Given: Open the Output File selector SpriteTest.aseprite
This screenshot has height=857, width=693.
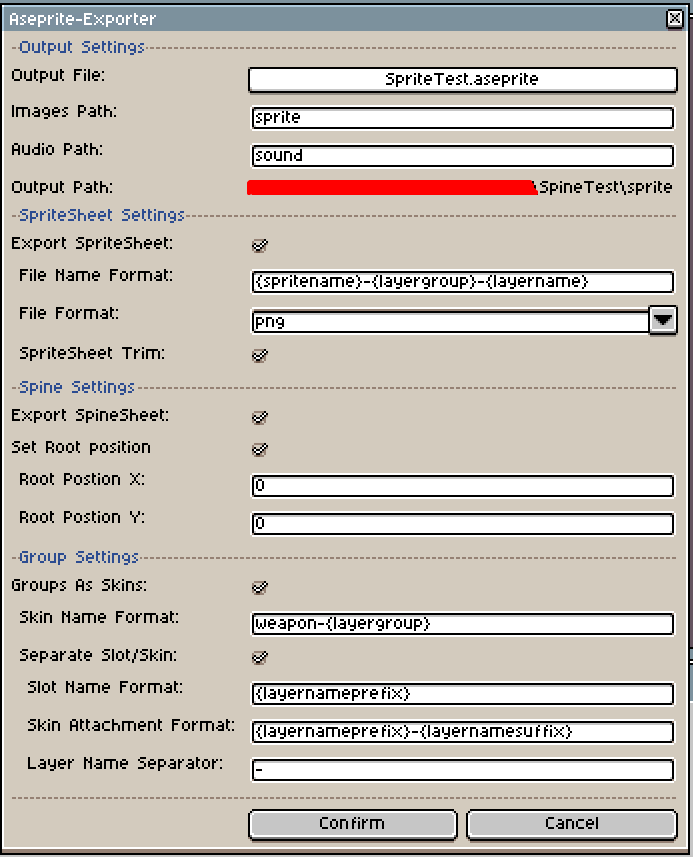Looking at the screenshot, I should [x=462, y=79].
